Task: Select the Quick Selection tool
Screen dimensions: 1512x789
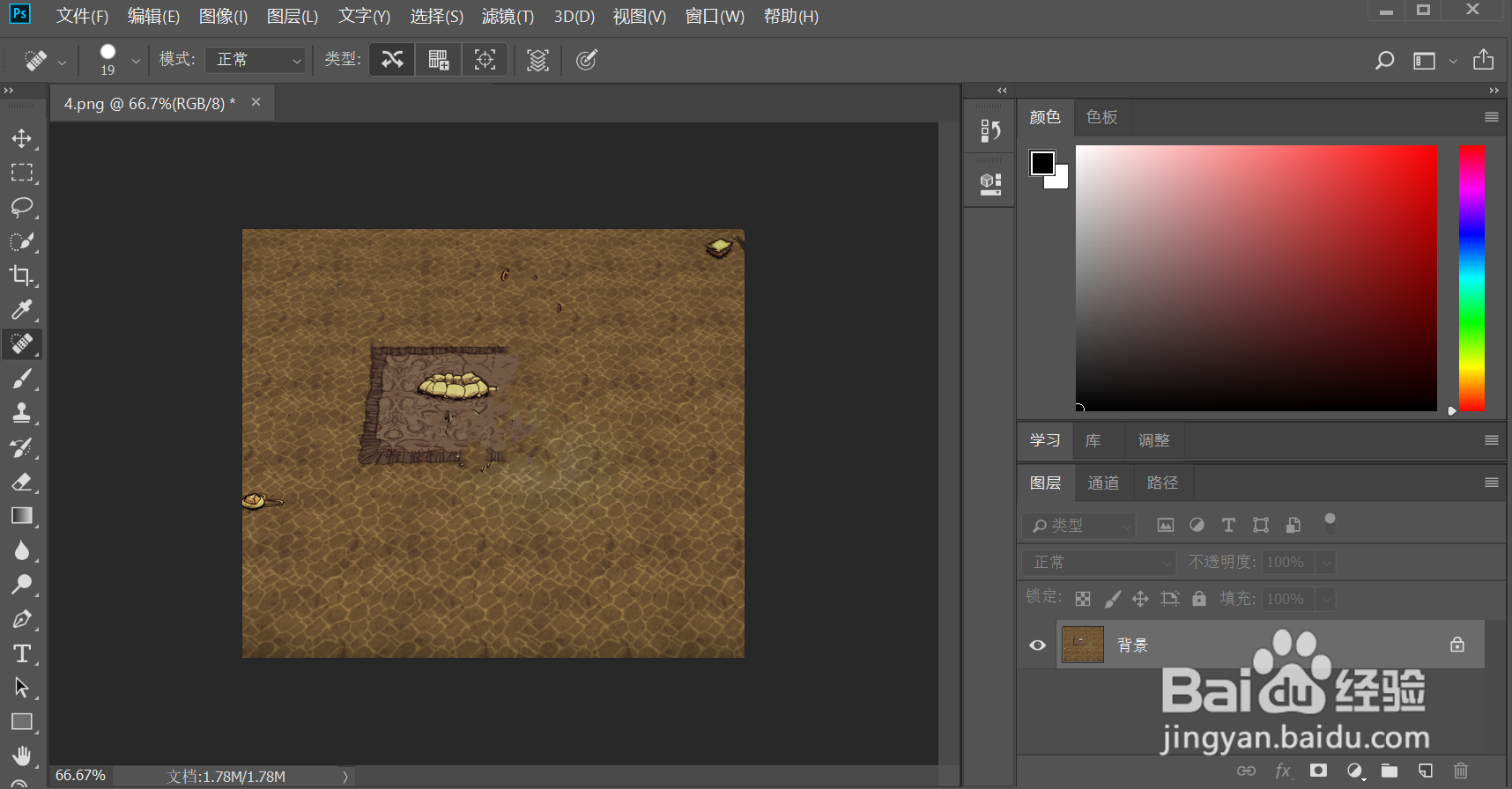Action: pyautogui.click(x=22, y=241)
